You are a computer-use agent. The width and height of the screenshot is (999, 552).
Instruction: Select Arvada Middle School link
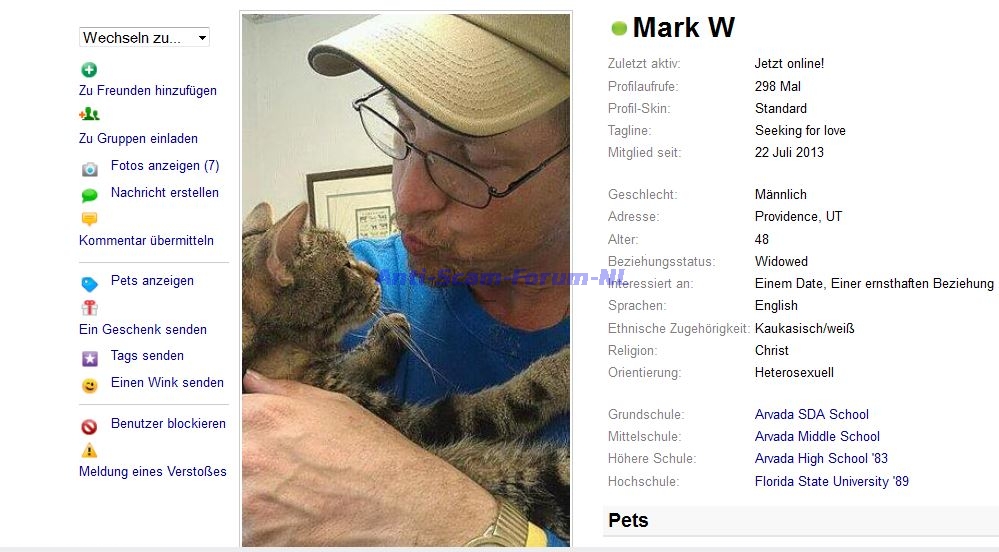point(817,437)
